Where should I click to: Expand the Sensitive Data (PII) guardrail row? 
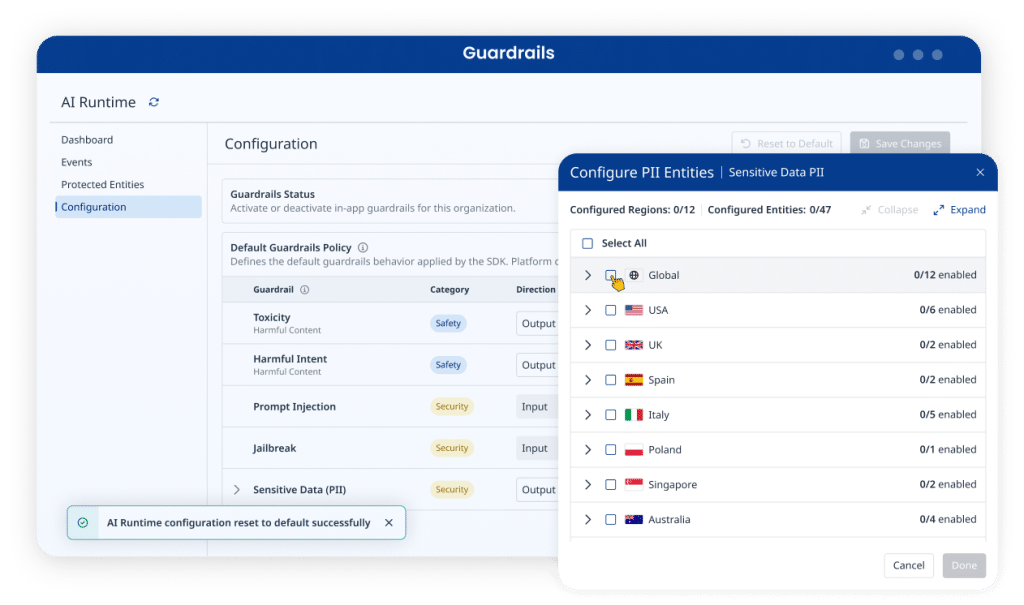tap(236, 489)
